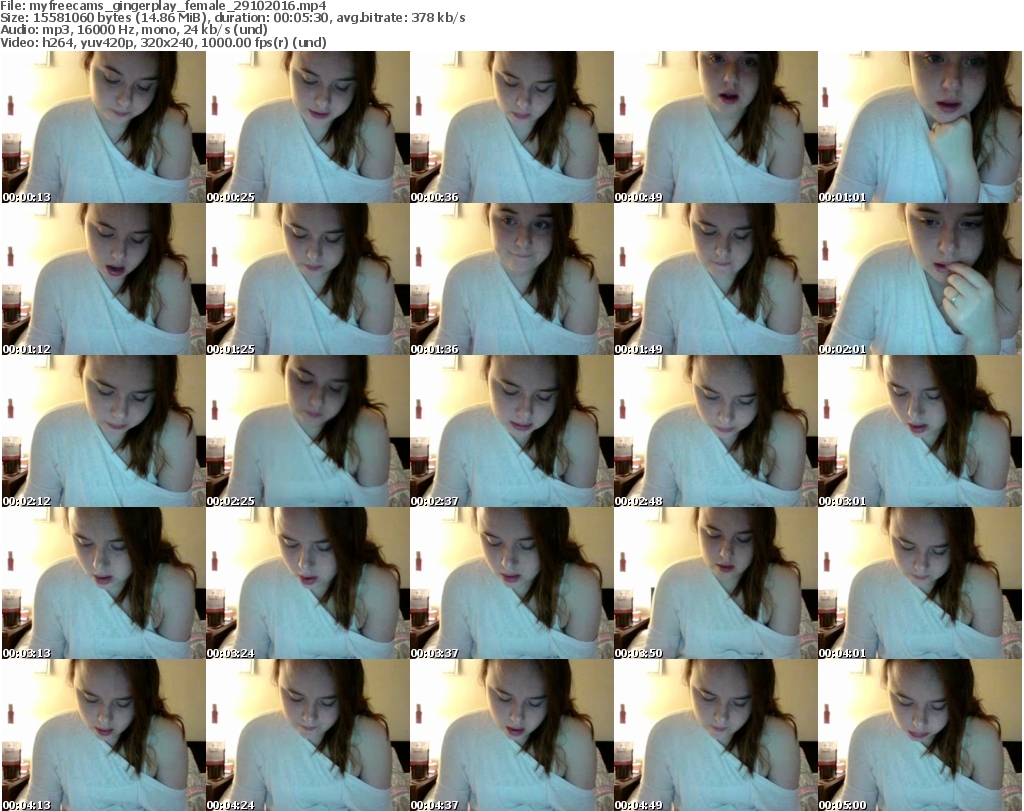Select the 'Size: 15581060 bytes' line
The width and height of the screenshot is (1024, 811).
232,18
